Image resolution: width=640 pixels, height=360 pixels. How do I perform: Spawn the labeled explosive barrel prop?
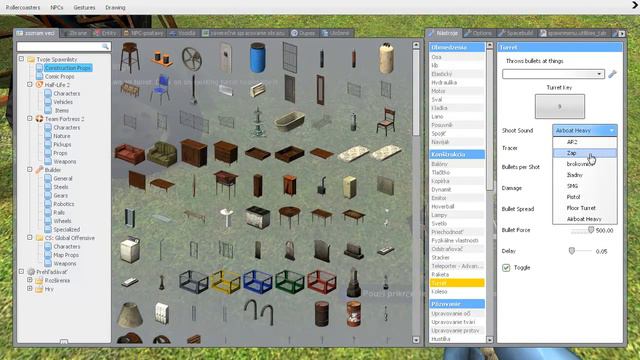coord(354,314)
